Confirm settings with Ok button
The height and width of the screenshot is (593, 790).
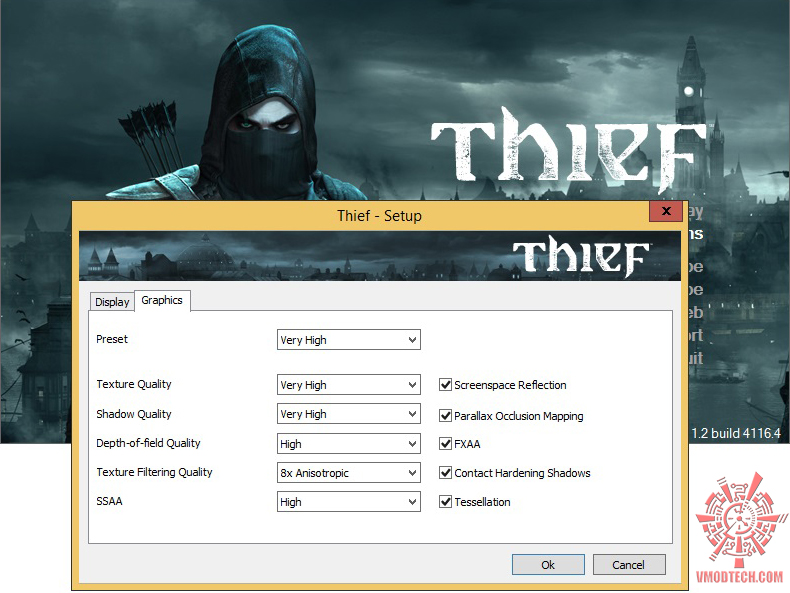548,565
